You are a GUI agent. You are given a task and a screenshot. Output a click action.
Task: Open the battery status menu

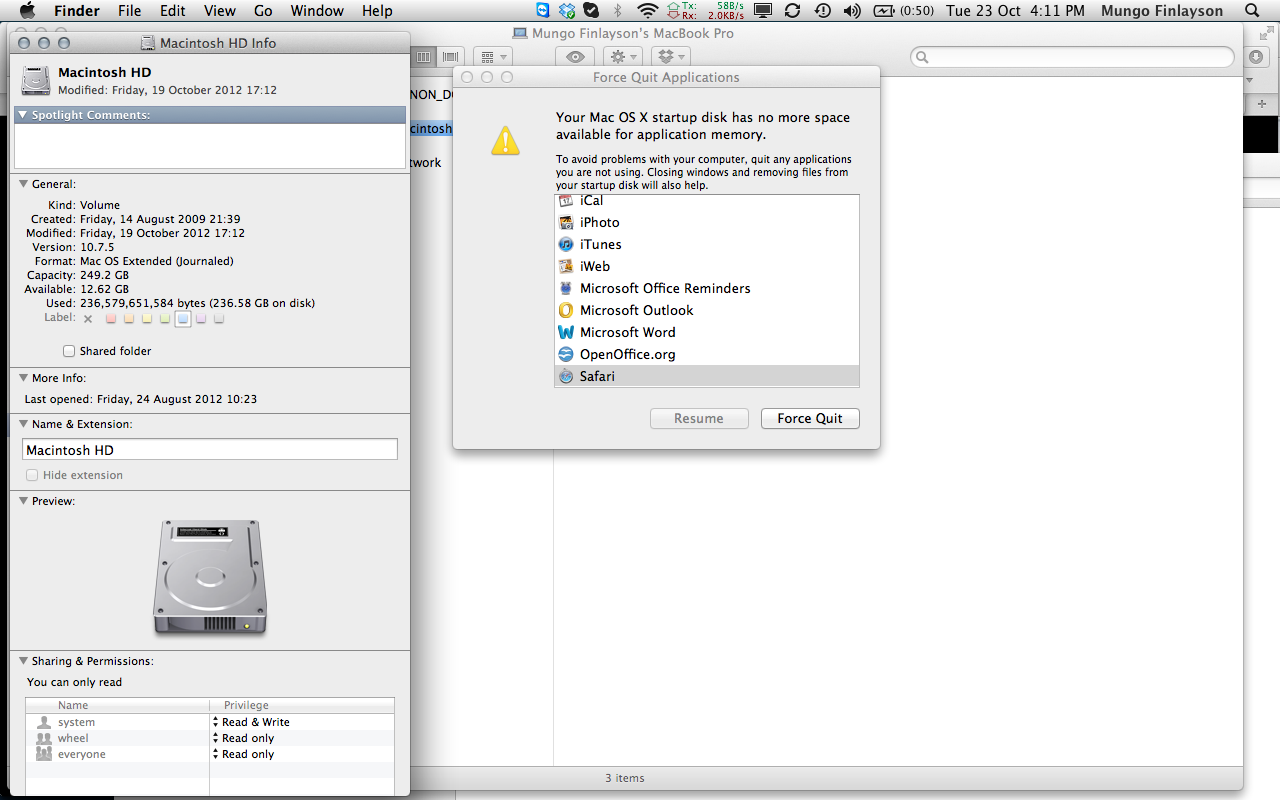(903, 11)
